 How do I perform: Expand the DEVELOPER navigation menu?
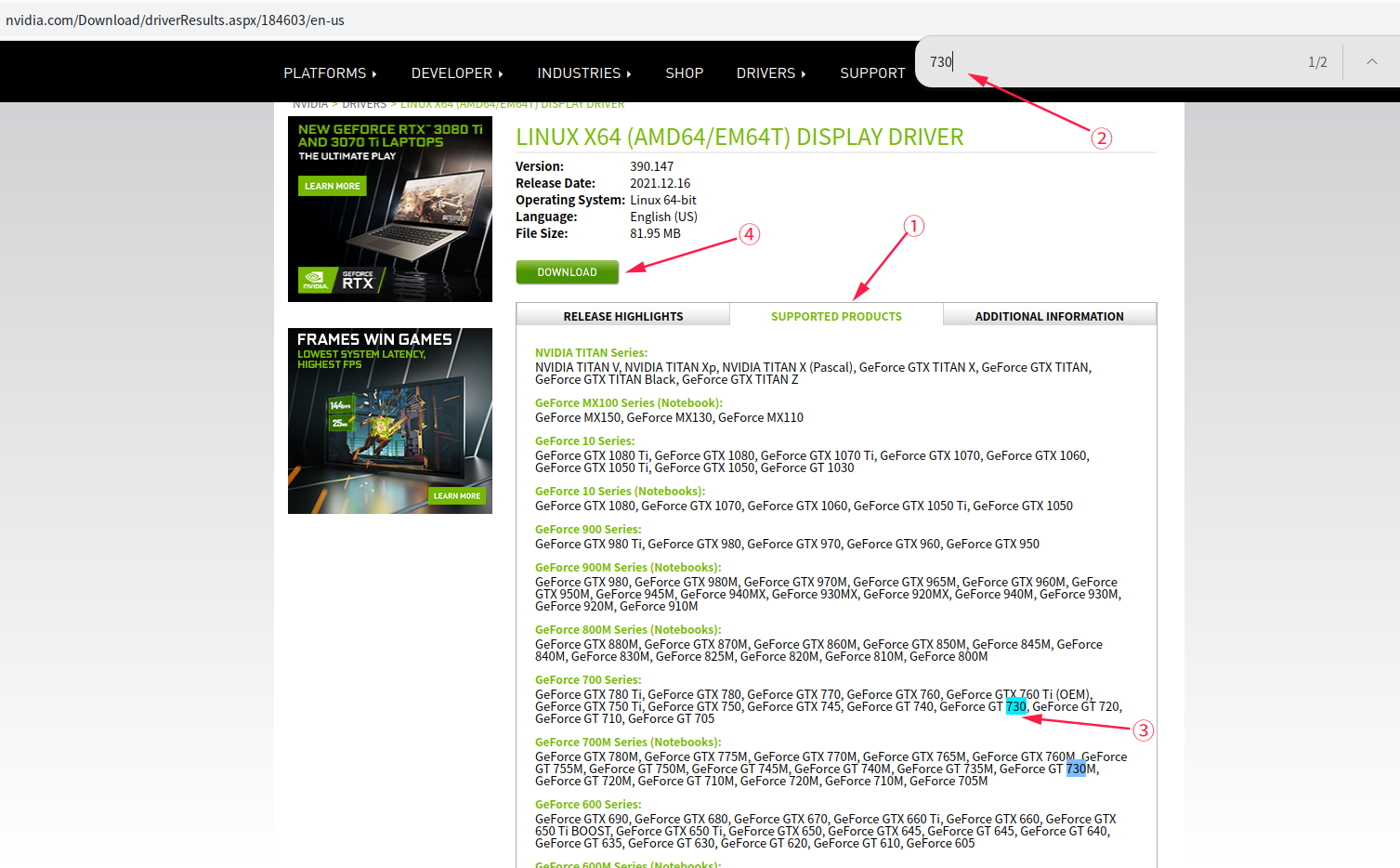[457, 73]
